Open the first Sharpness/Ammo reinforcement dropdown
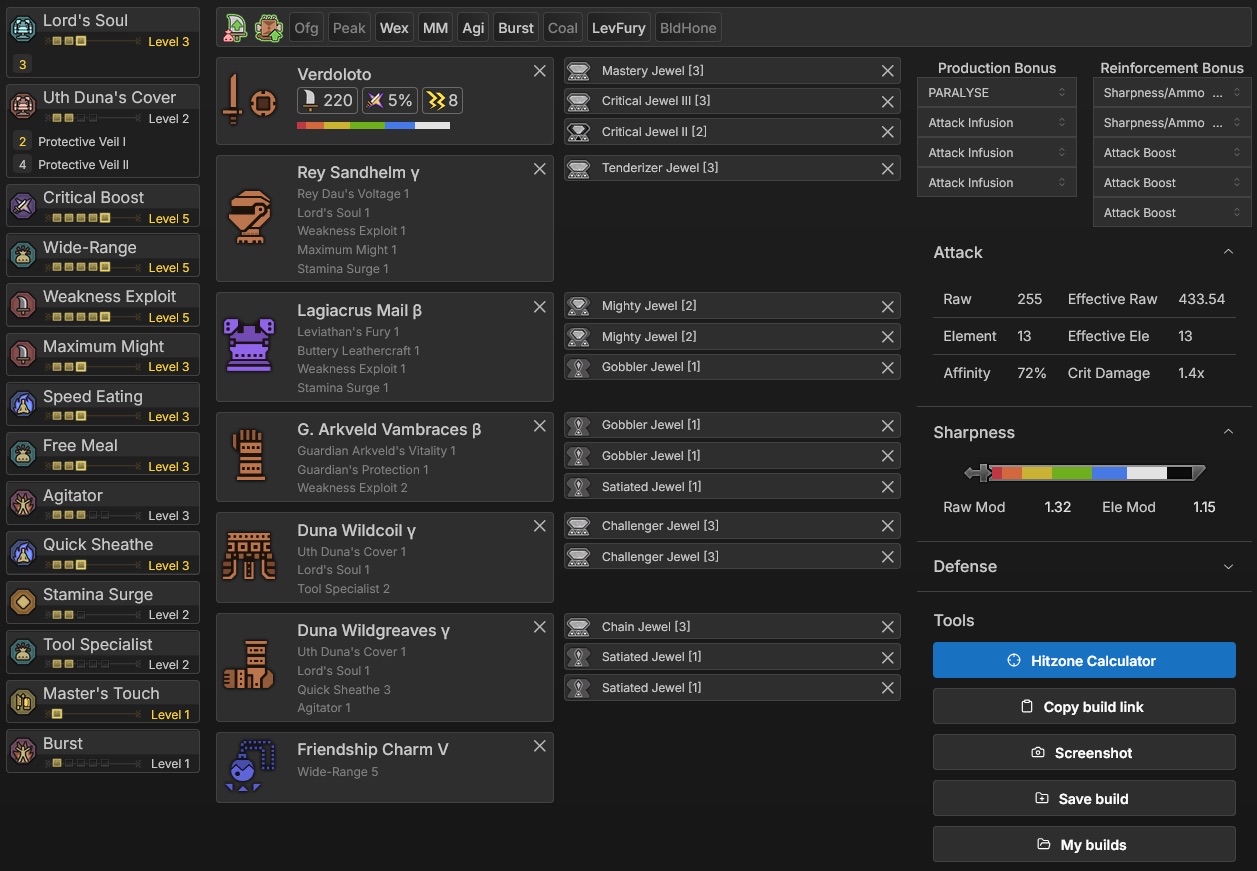The height and width of the screenshot is (871, 1257). pyautogui.click(x=1172, y=92)
